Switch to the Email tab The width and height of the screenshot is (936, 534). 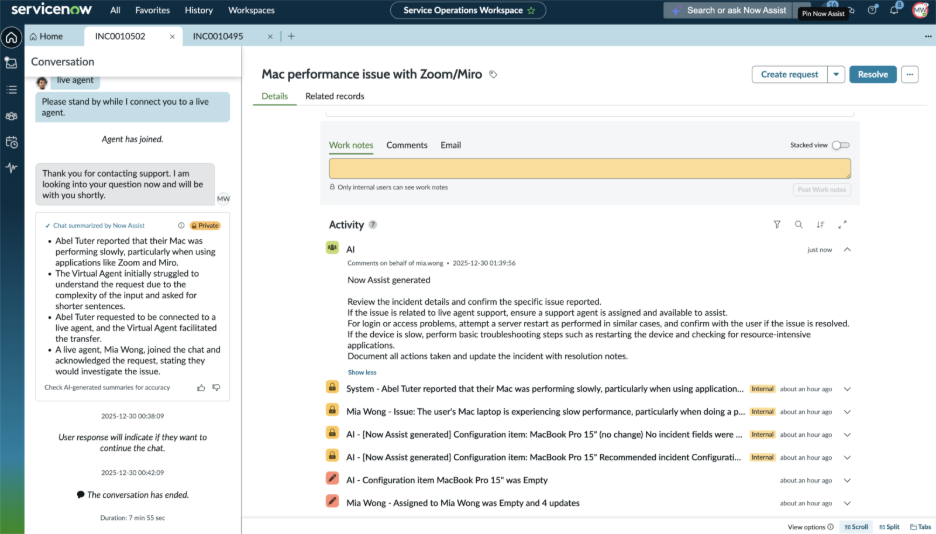451,145
